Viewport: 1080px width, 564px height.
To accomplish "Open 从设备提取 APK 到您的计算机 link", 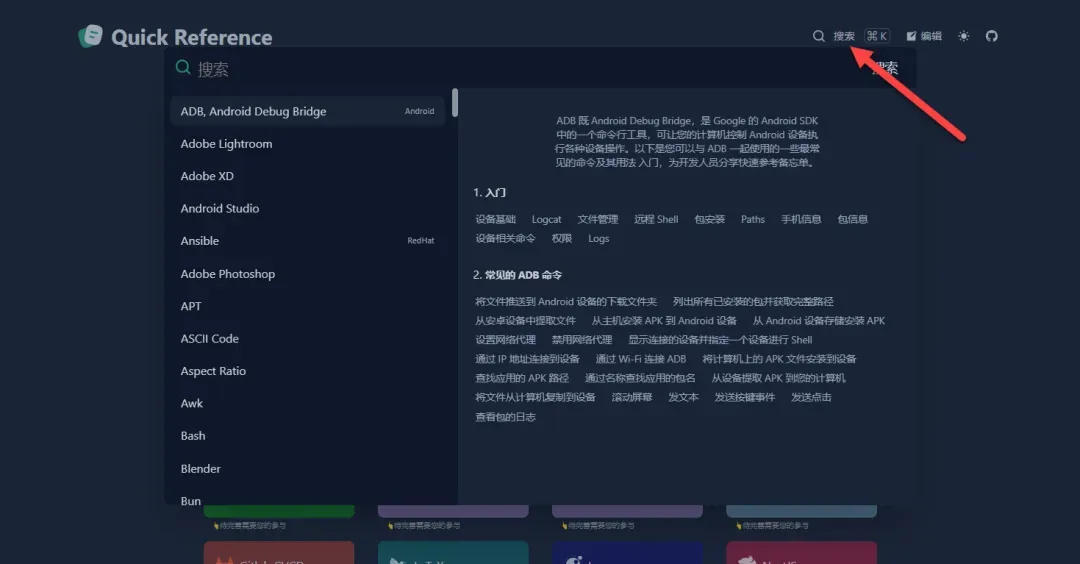I will tap(778, 378).
